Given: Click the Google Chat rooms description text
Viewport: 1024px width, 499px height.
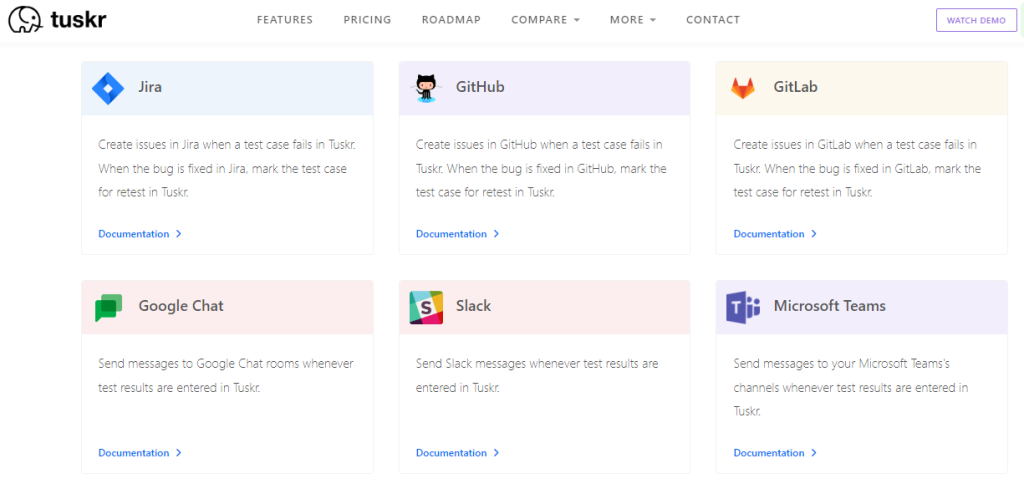Looking at the screenshot, I should 226,376.
